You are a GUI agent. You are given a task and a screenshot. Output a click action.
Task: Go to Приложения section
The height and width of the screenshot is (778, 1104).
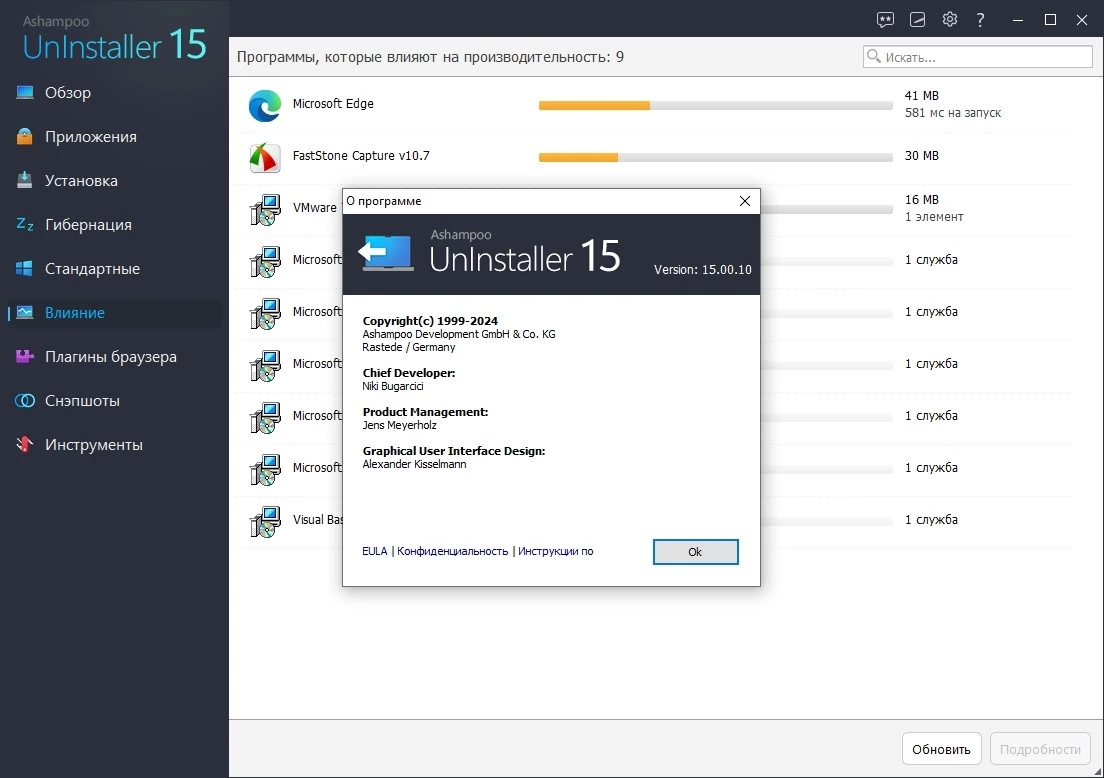tap(91, 137)
